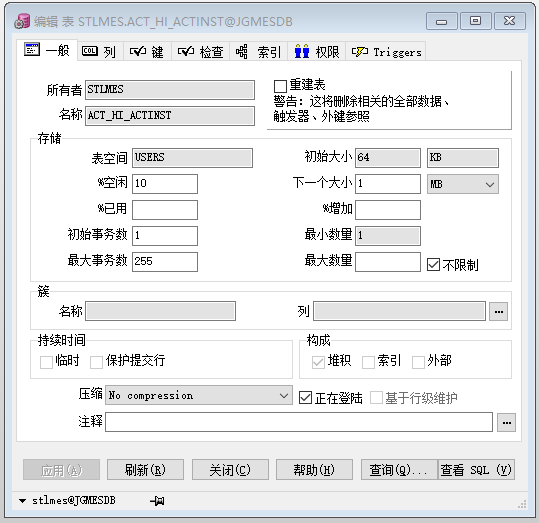The width and height of the screenshot is (539, 523).
Task: Click the lightning icon on Triggers tab
Action: [360, 52]
